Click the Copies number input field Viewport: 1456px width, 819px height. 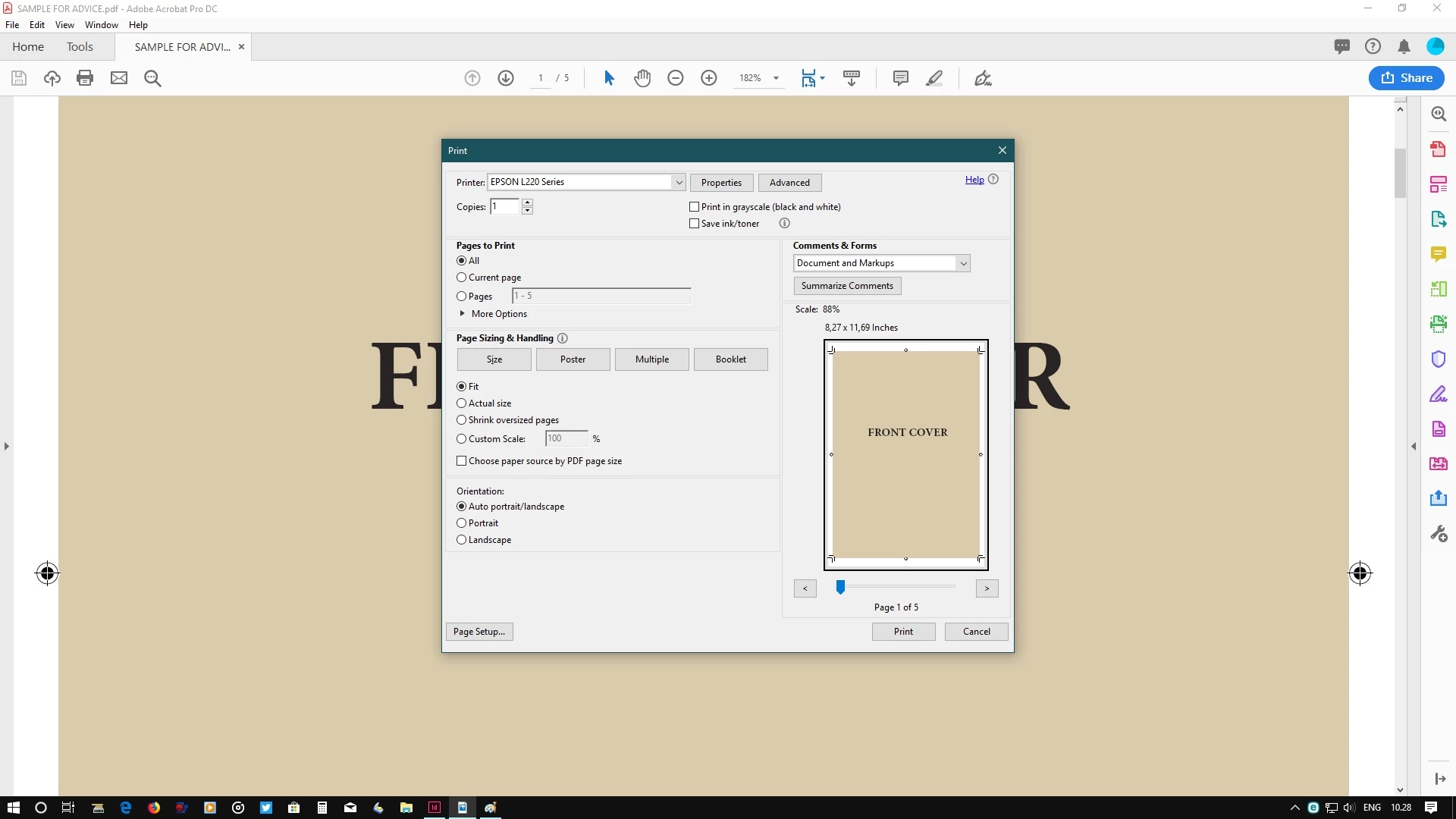point(504,207)
